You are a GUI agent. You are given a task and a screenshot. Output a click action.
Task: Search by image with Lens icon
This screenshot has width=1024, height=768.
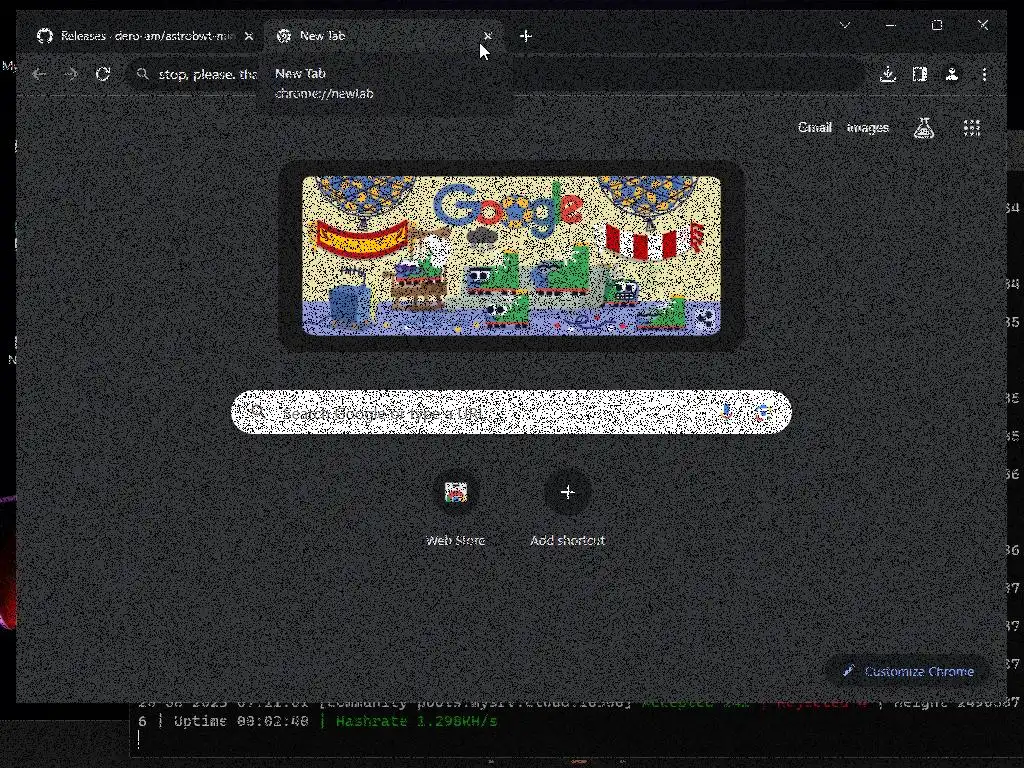pyautogui.click(x=761, y=412)
